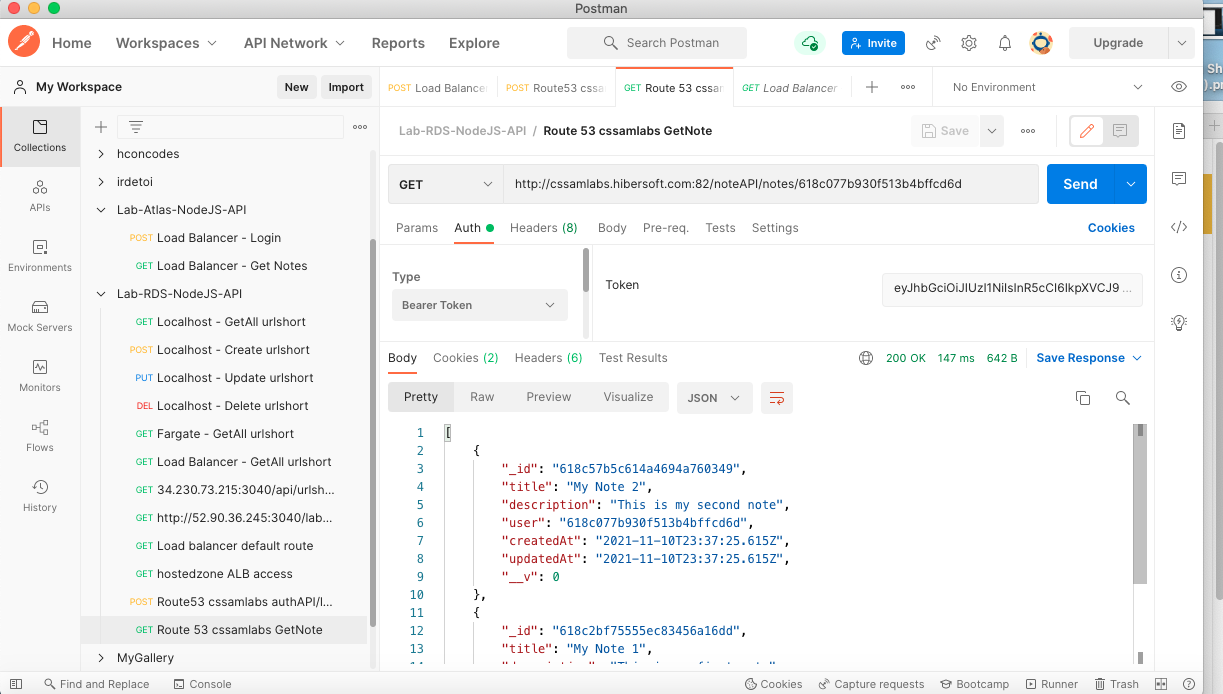Copy the response body with copy icon
The width and height of the screenshot is (1223, 694).
pos(1083,398)
